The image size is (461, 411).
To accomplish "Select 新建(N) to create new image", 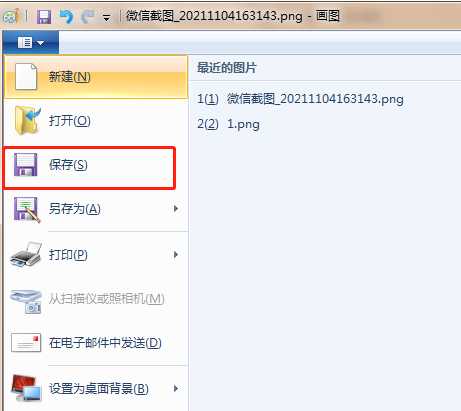I will point(96,77).
